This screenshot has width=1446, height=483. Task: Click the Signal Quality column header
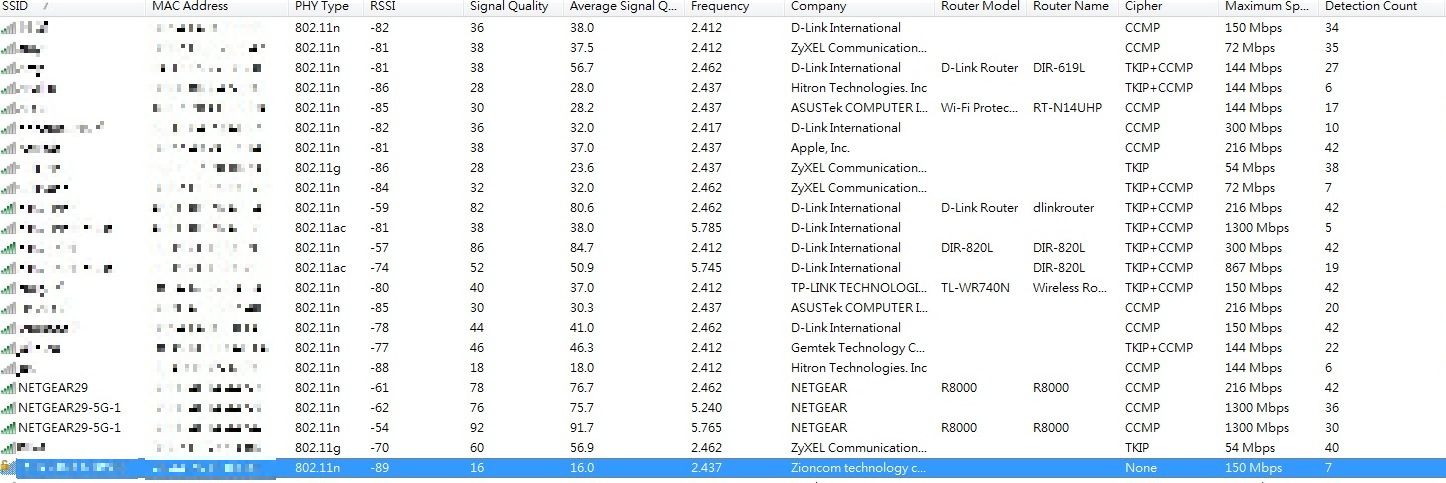pos(509,7)
